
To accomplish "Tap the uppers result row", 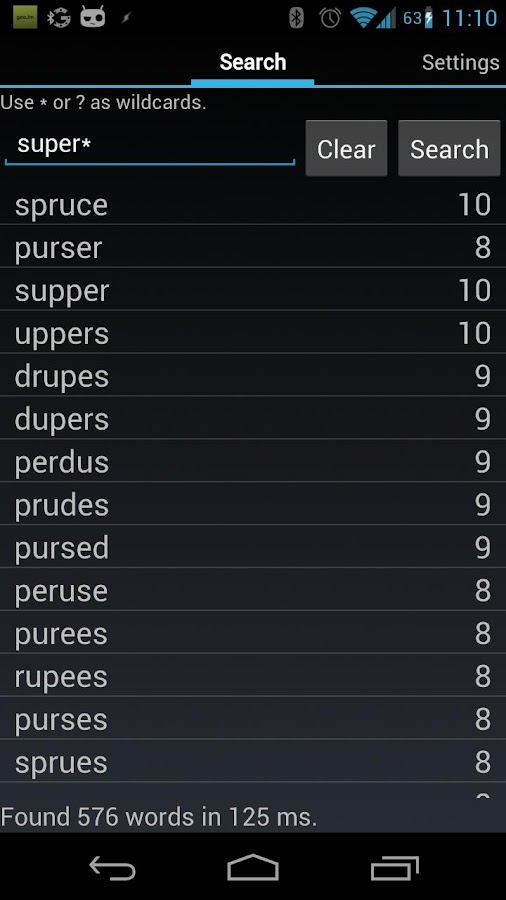I will coord(253,333).
